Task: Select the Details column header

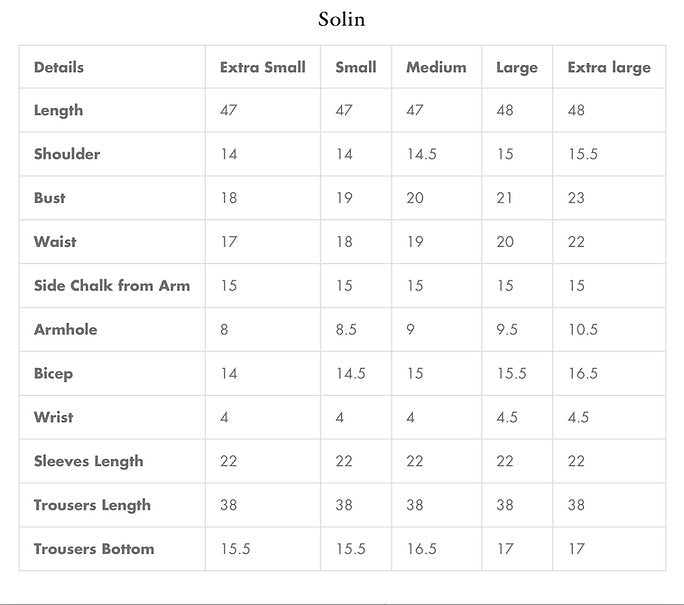Action: [x=59, y=67]
